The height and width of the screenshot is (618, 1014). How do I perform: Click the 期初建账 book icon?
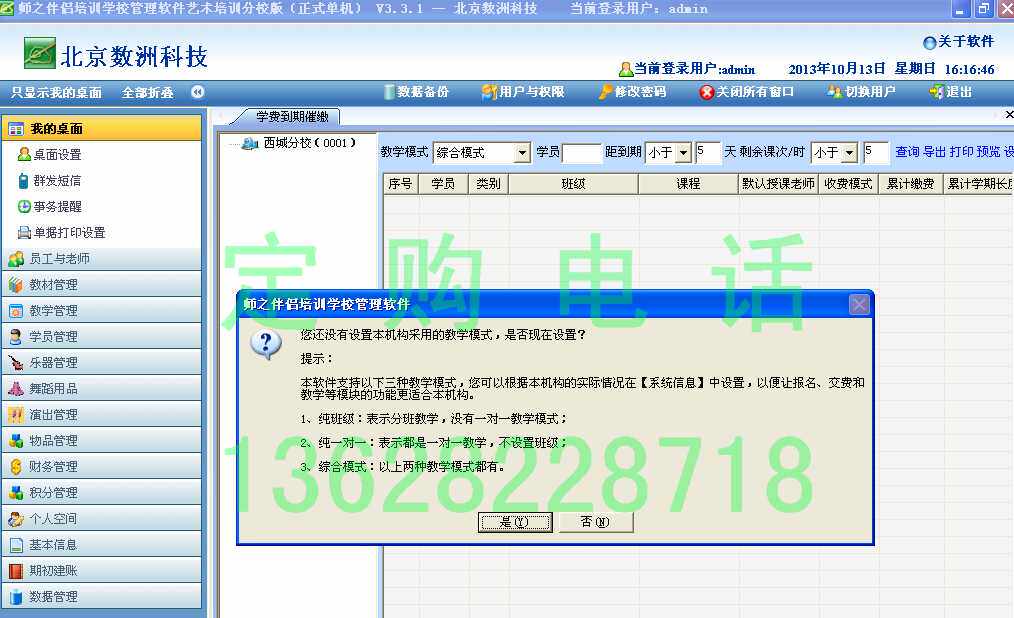pyautogui.click(x=16, y=570)
